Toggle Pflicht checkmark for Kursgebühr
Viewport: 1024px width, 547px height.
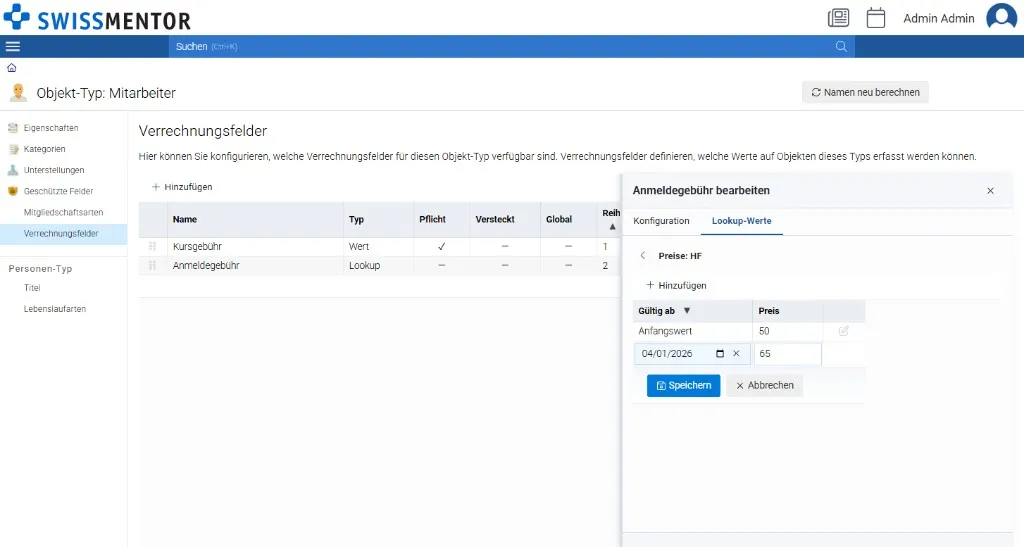coord(441,246)
